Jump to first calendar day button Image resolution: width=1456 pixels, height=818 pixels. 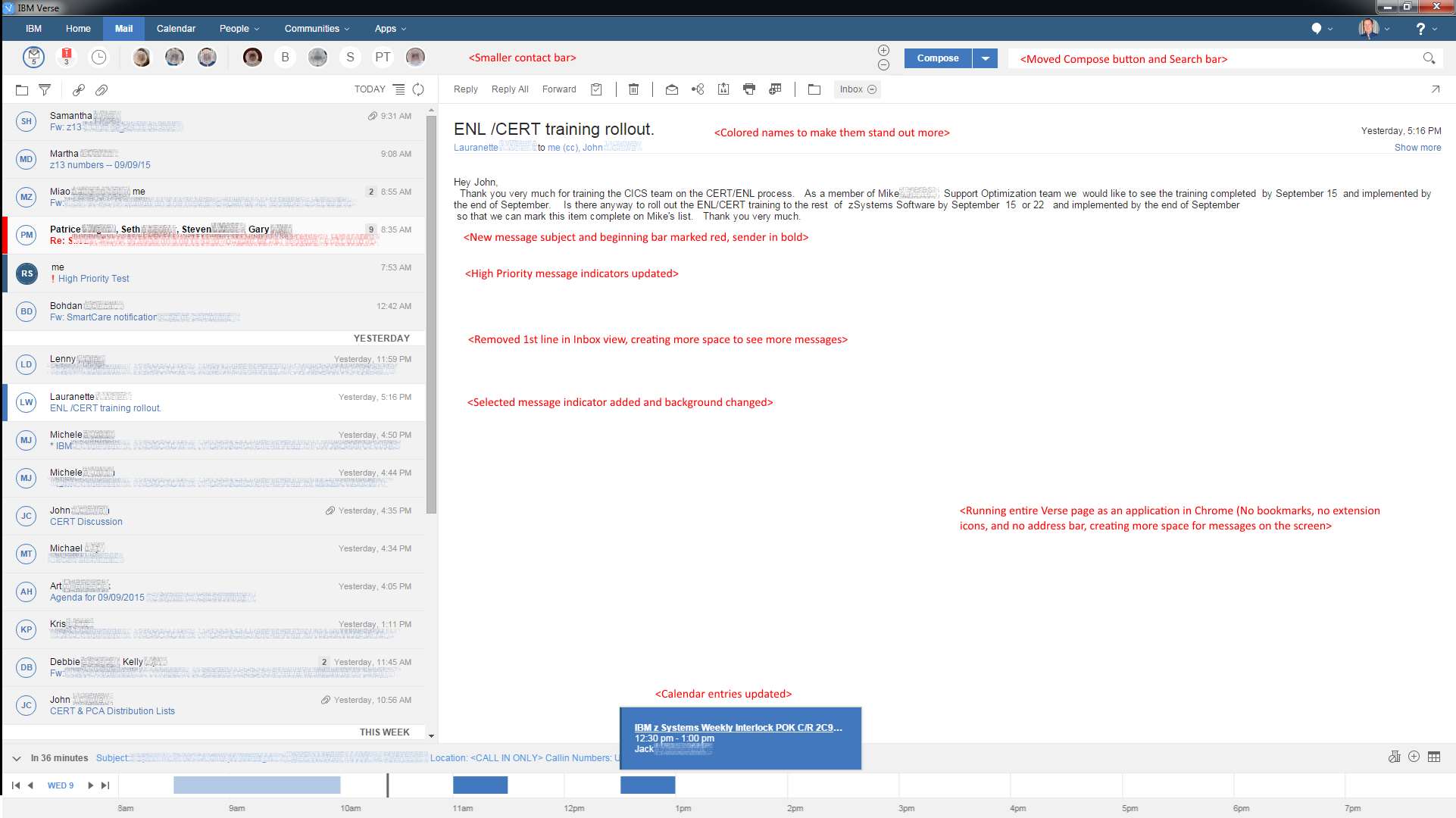[x=16, y=785]
